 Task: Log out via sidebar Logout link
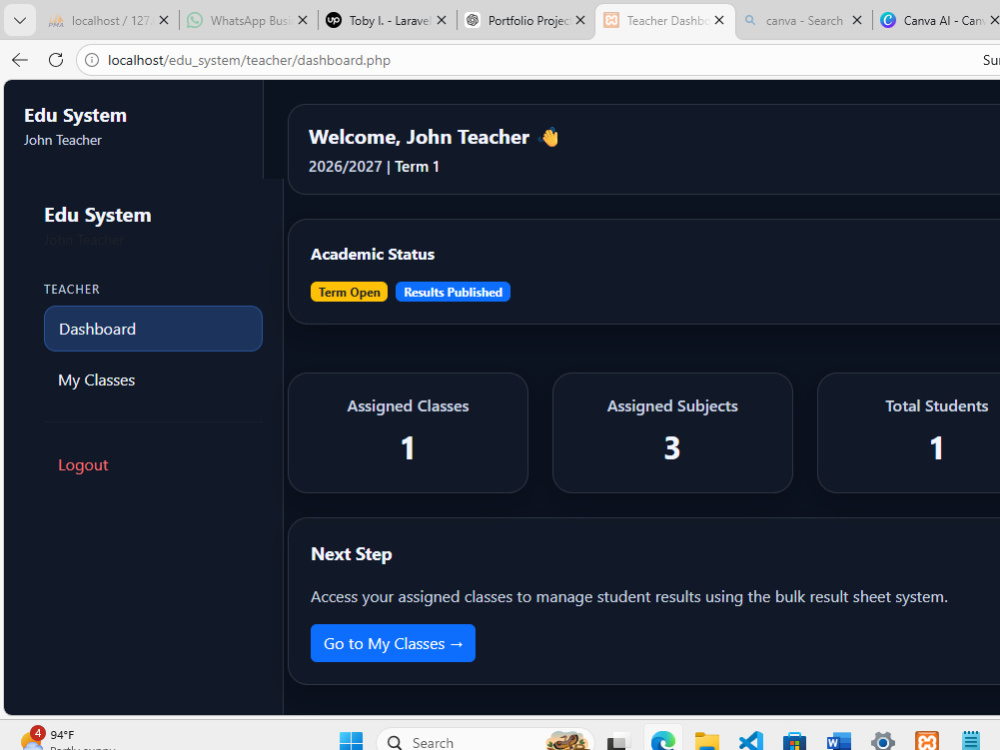click(x=83, y=465)
